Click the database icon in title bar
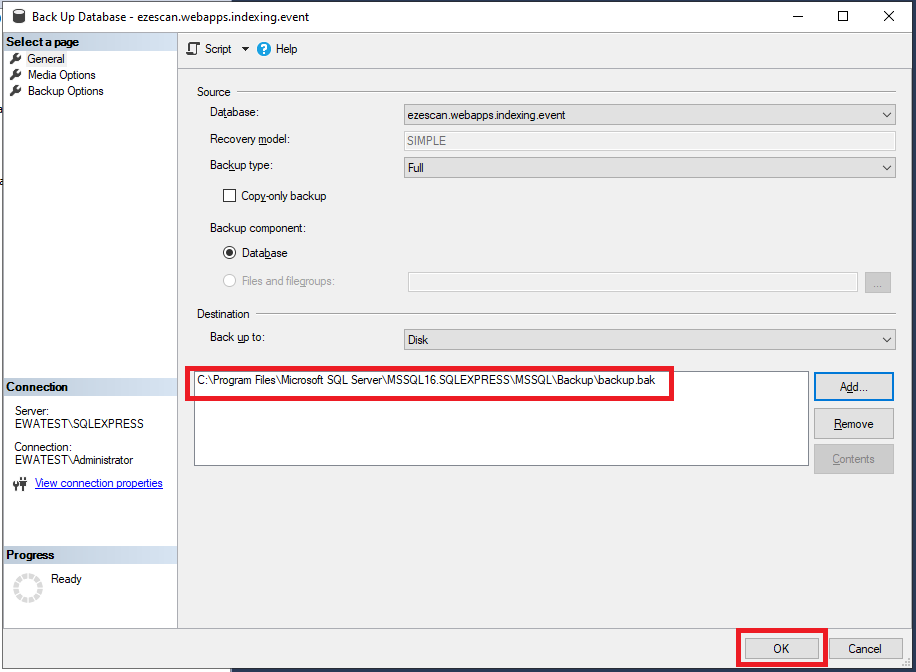Screen dimensions: 916x672 point(18,17)
